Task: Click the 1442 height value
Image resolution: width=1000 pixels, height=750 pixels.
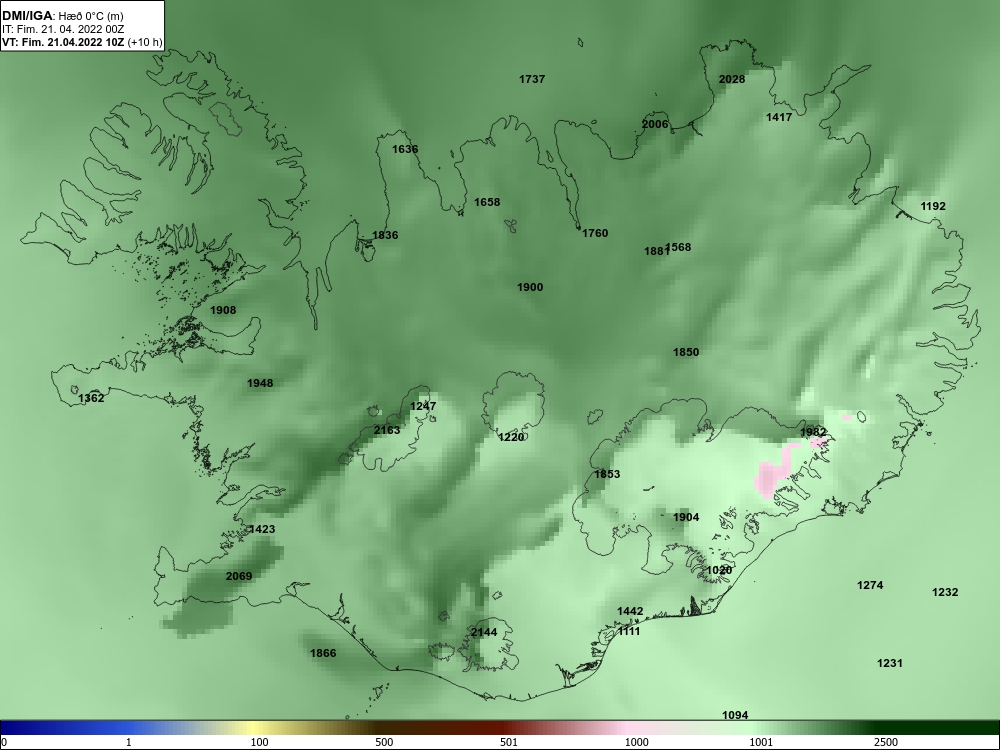Action: coord(630,611)
